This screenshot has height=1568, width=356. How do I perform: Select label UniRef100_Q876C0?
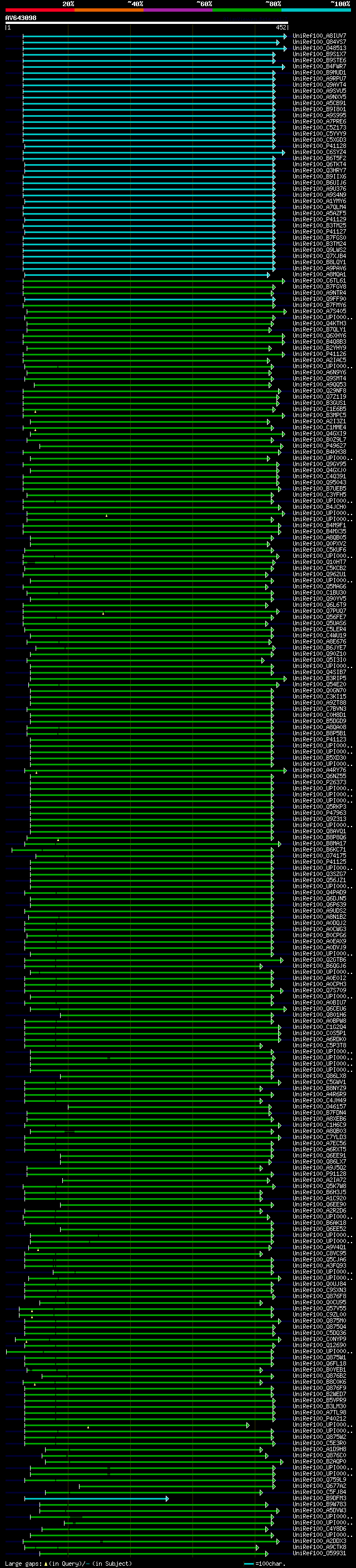[x=319, y=1456]
